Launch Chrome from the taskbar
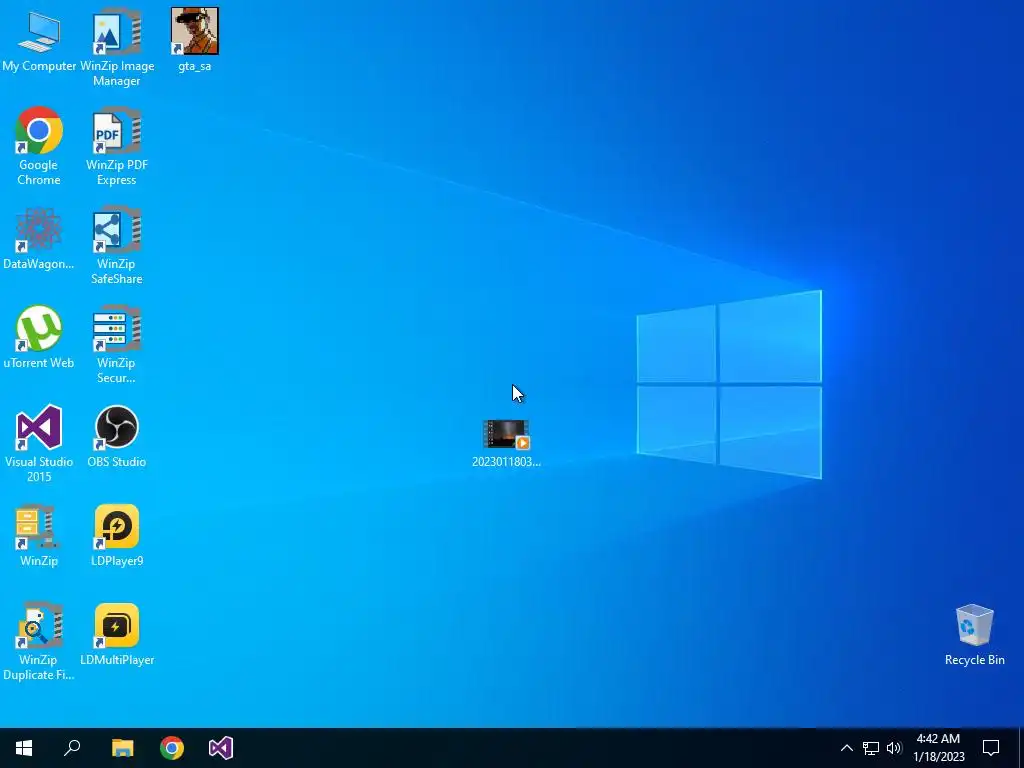The height and width of the screenshot is (768, 1024). (x=172, y=748)
